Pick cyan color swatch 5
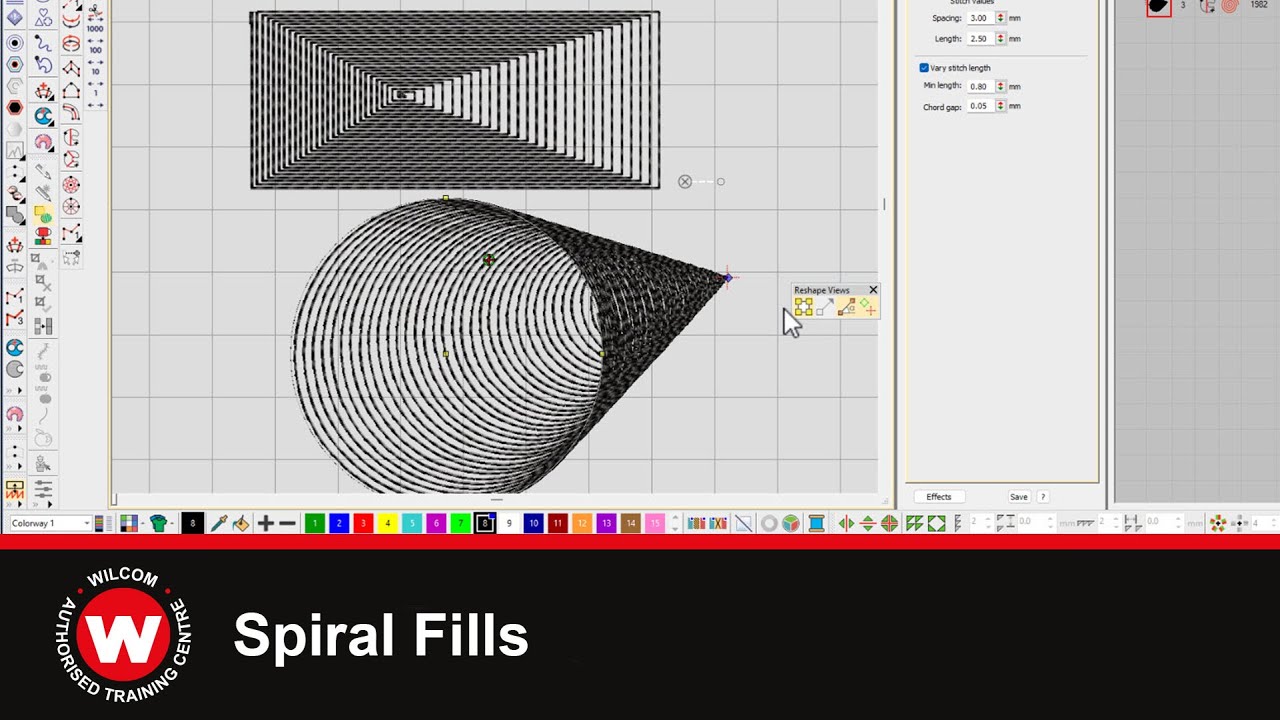1280x720 pixels. tap(412, 523)
